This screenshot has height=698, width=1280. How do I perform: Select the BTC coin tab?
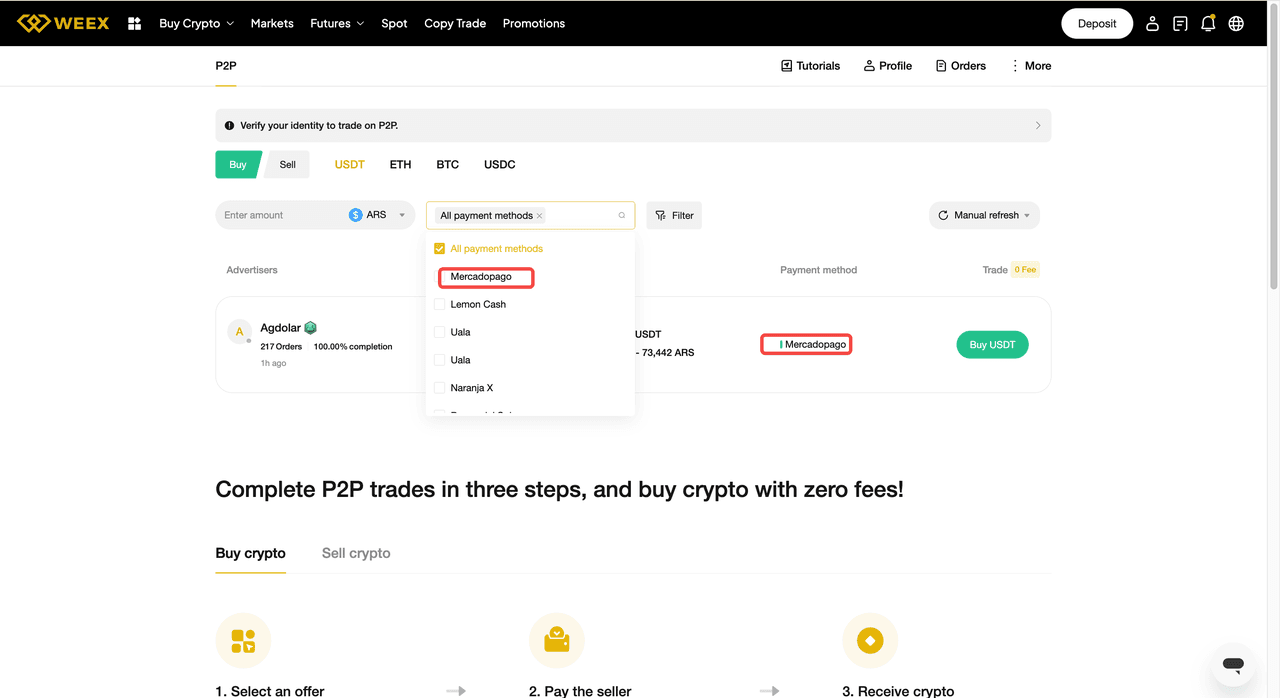(x=447, y=164)
